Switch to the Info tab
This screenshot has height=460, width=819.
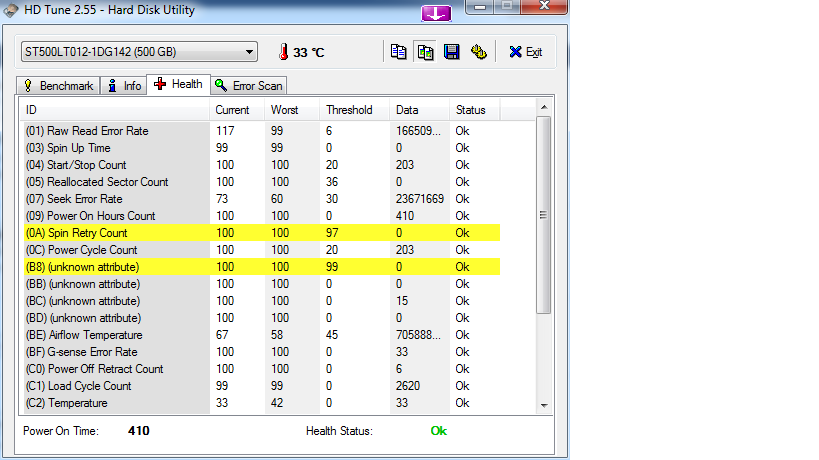tap(124, 86)
